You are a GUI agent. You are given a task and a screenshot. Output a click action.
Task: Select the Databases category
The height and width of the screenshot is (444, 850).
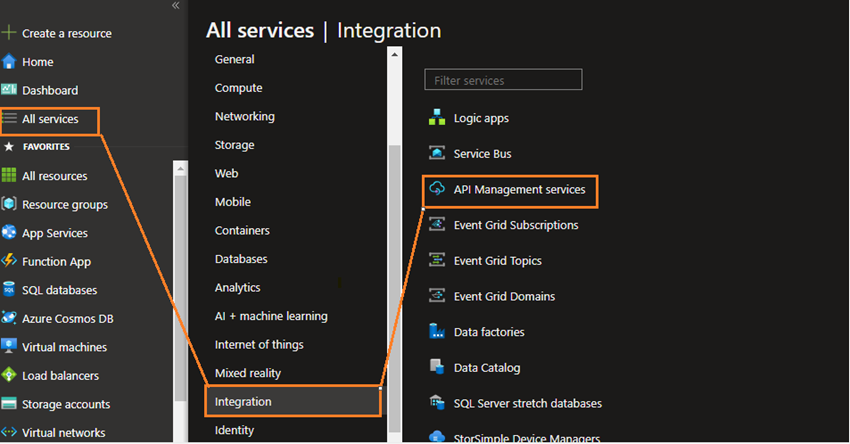[241, 259]
